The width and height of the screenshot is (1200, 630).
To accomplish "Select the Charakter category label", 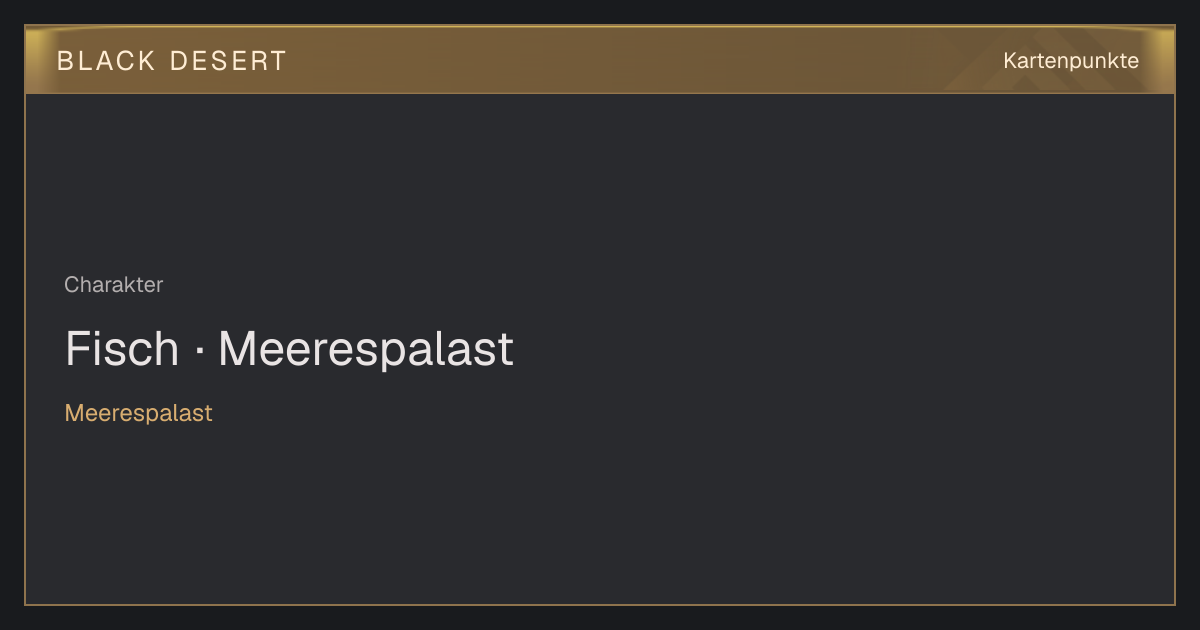I will coord(113,285).
